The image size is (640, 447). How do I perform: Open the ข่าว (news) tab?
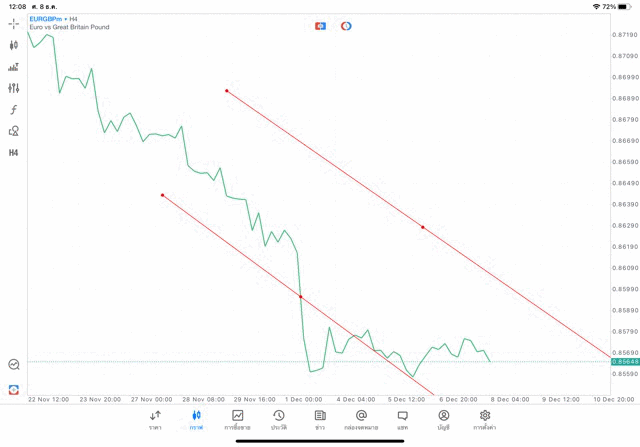[x=320, y=420]
